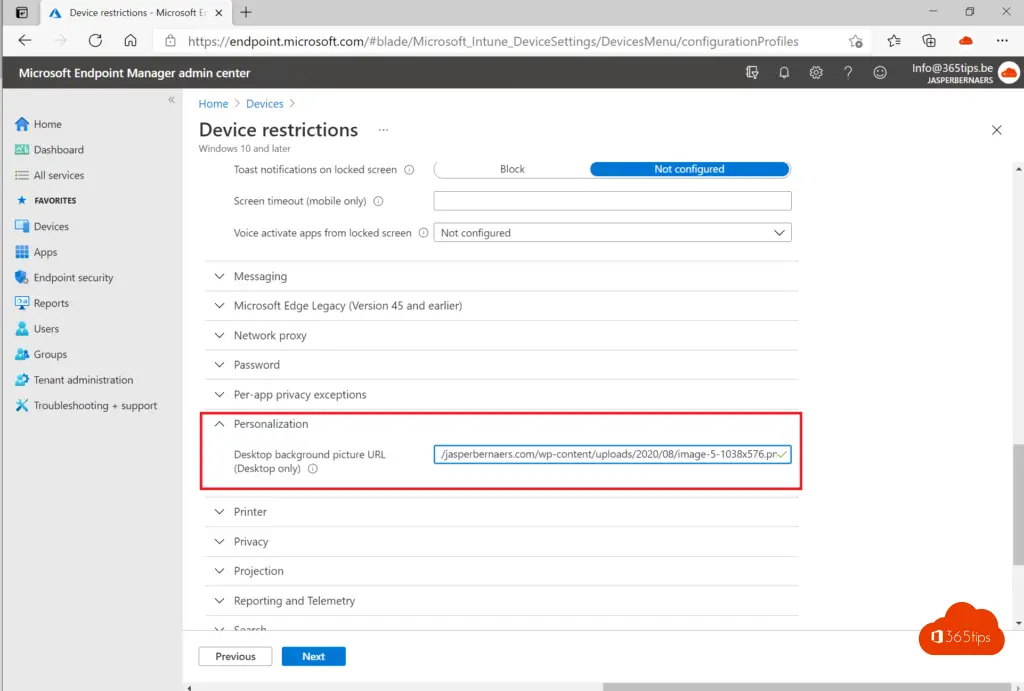
Task: Open the account avatar in the header
Action: 1008,72
